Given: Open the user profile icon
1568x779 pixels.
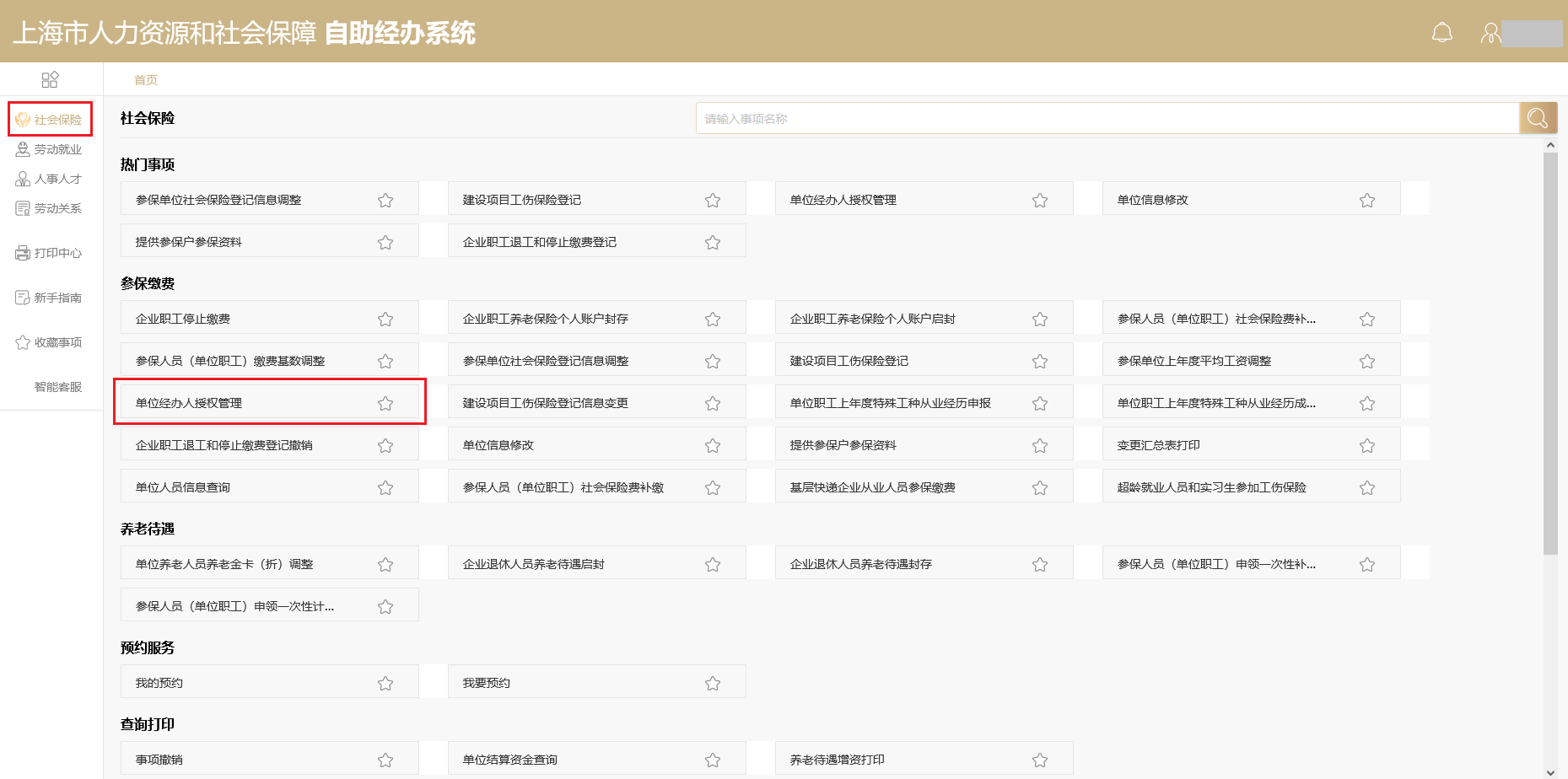Looking at the screenshot, I should coord(1490,33).
